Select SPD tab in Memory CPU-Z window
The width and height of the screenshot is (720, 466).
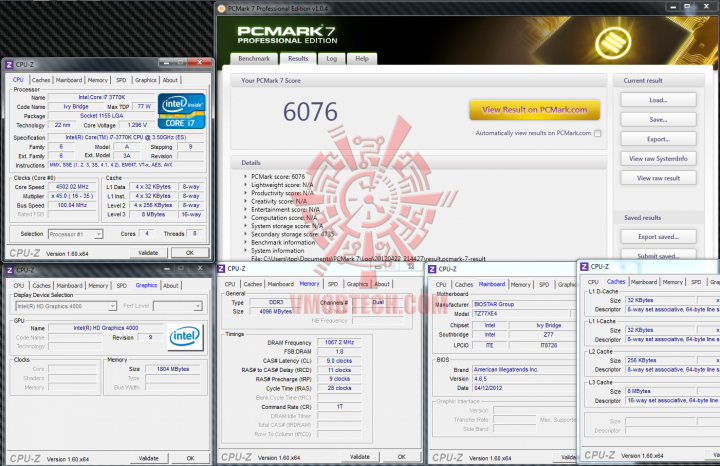333,284
